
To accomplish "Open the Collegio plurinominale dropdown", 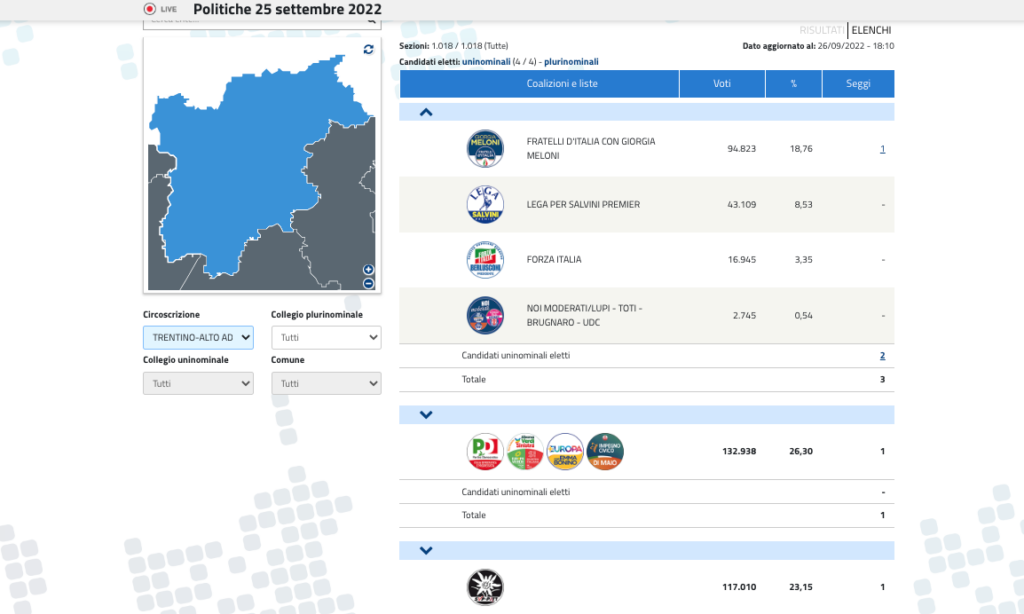I will coord(326,338).
